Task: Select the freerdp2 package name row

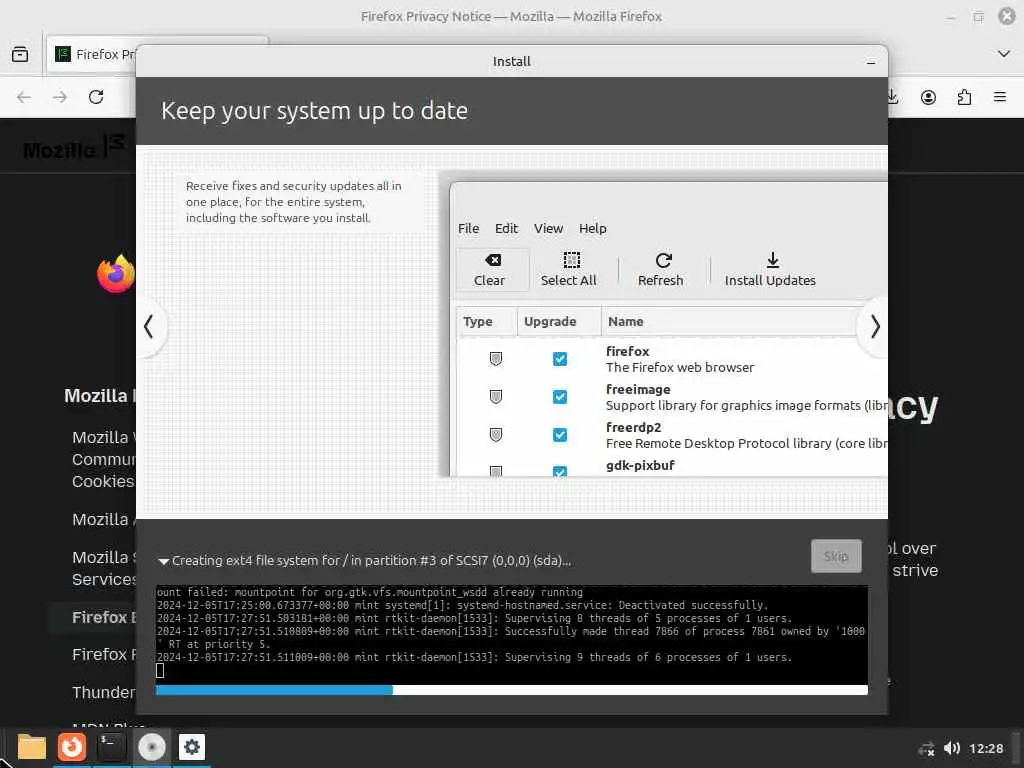Action: [x=671, y=435]
